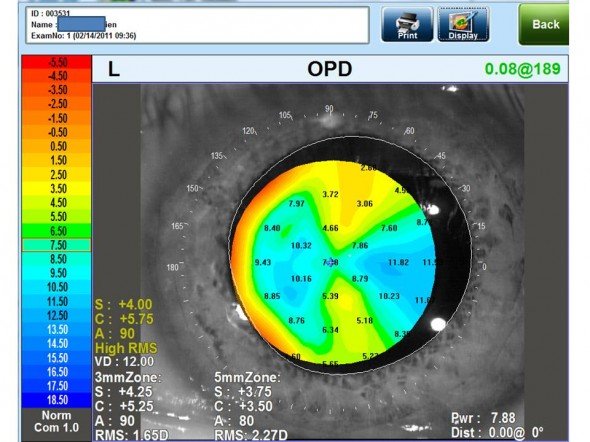The width and height of the screenshot is (590, 442).
Task: Select the 16.50 color scale step
Action: click(56, 372)
